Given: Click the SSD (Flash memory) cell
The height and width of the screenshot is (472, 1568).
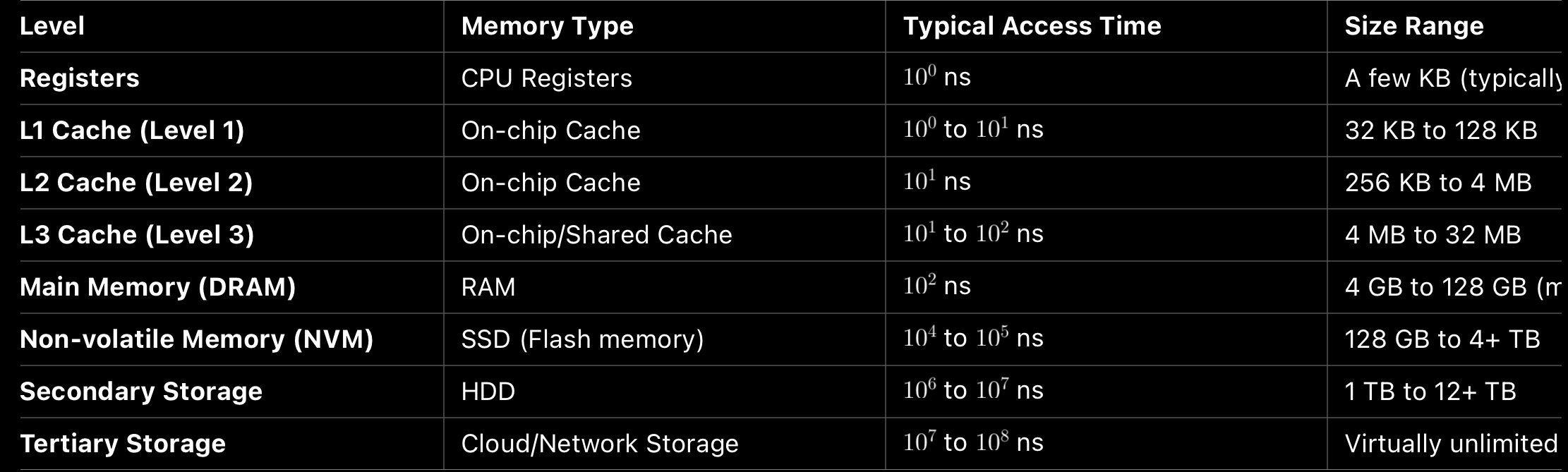Looking at the screenshot, I should (x=582, y=339).
